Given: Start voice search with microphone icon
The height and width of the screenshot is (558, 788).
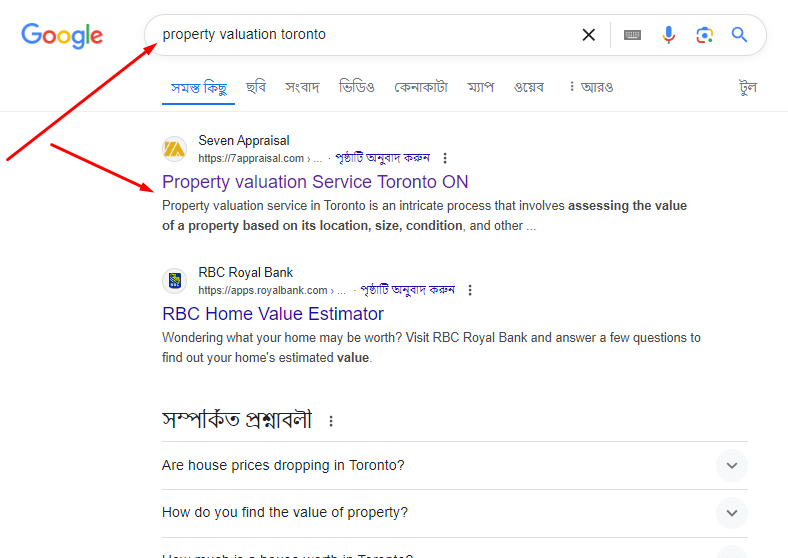Looking at the screenshot, I should tap(668, 35).
